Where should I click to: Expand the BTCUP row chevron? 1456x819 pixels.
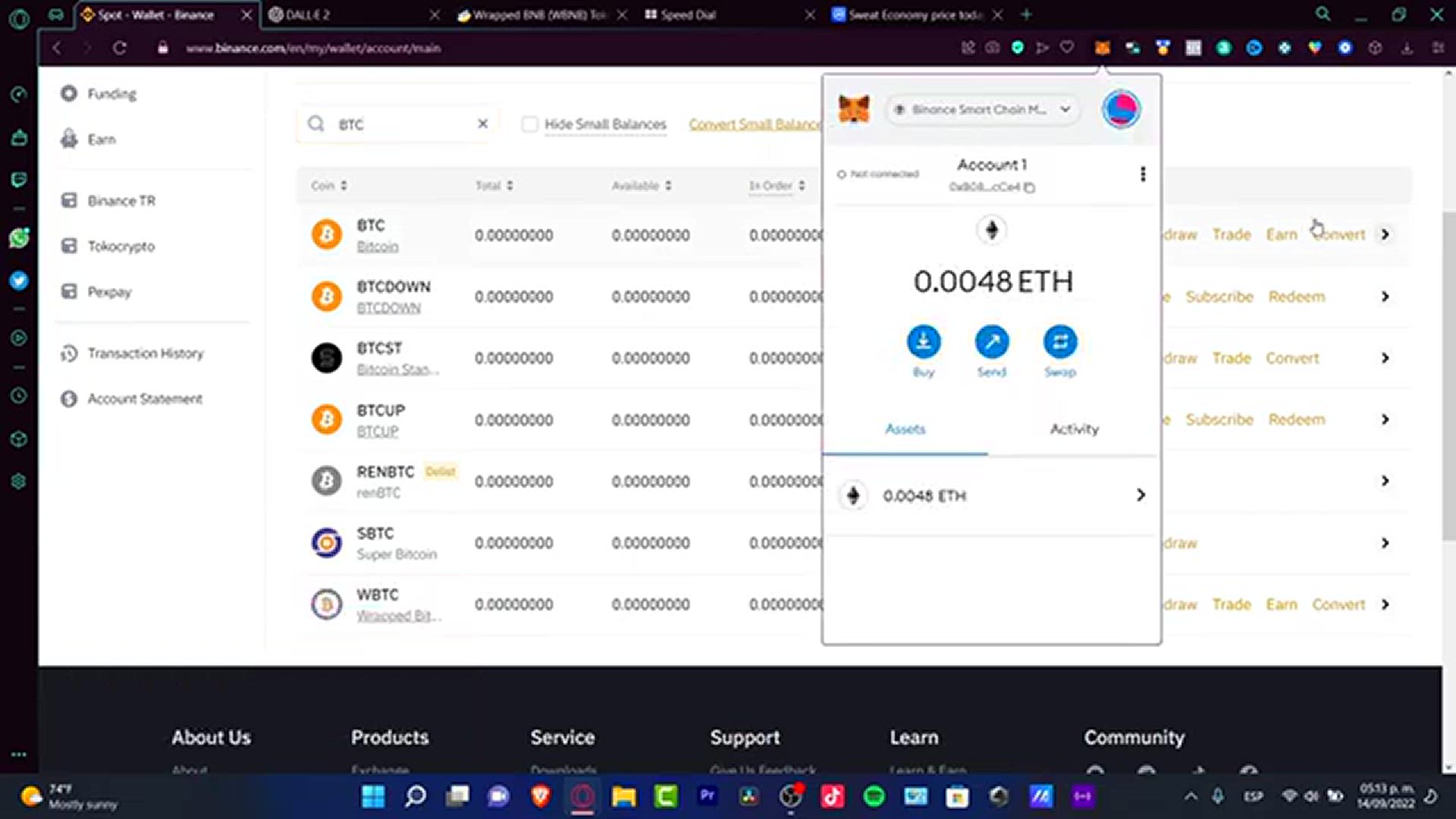pos(1385,419)
